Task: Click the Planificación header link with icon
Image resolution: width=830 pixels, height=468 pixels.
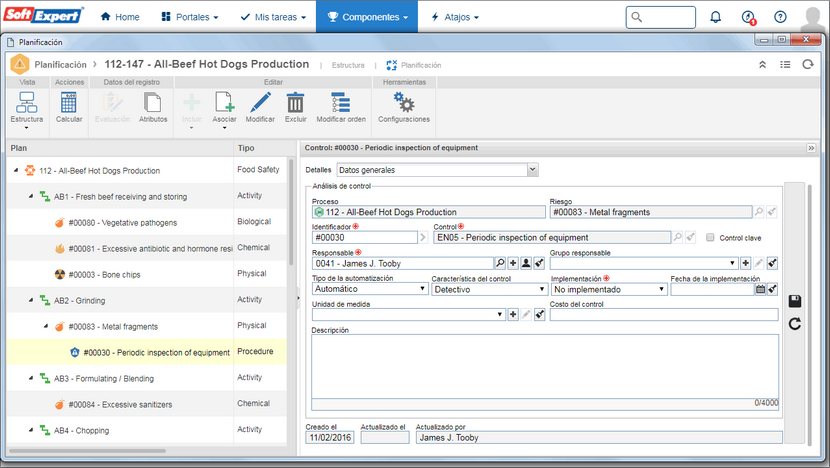Action: click(x=413, y=65)
